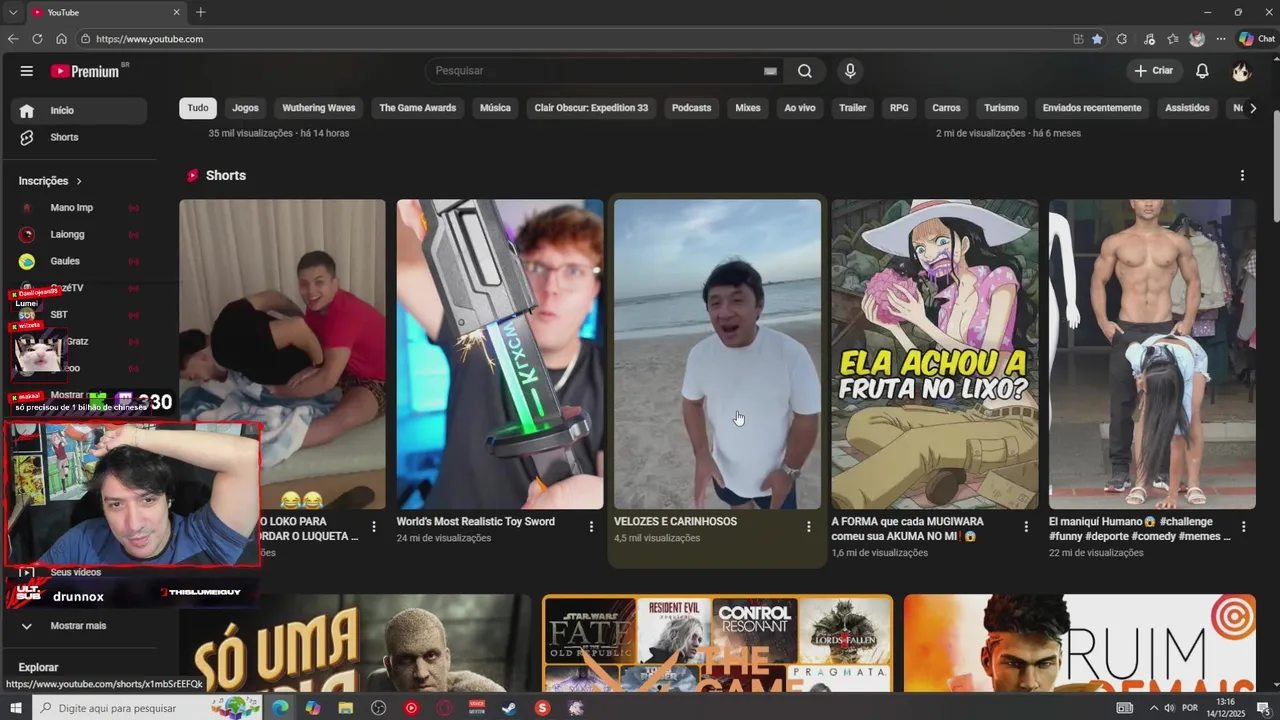This screenshot has width=1280, height=720.
Task: Click the Criar create button
Action: 1153,71
